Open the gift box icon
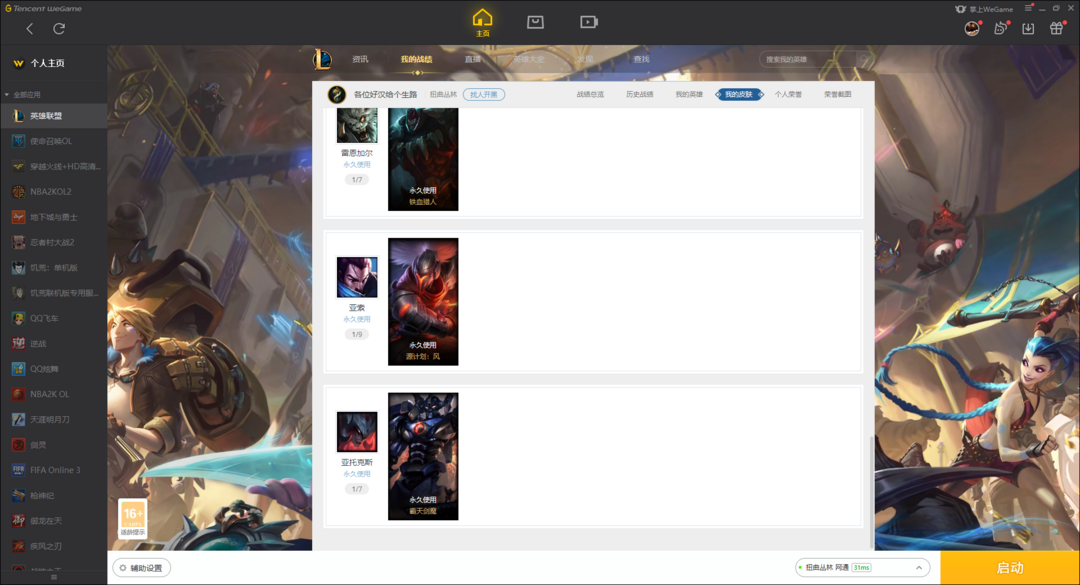1080x585 pixels. [x=1056, y=28]
